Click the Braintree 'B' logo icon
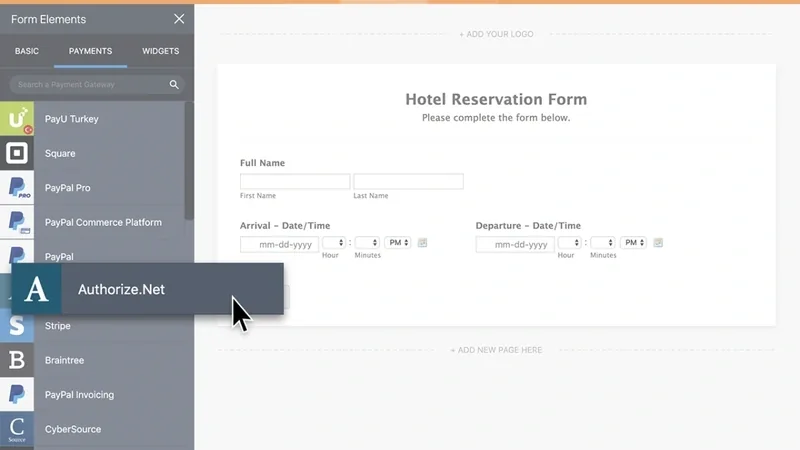 pyautogui.click(x=17, y=360)
